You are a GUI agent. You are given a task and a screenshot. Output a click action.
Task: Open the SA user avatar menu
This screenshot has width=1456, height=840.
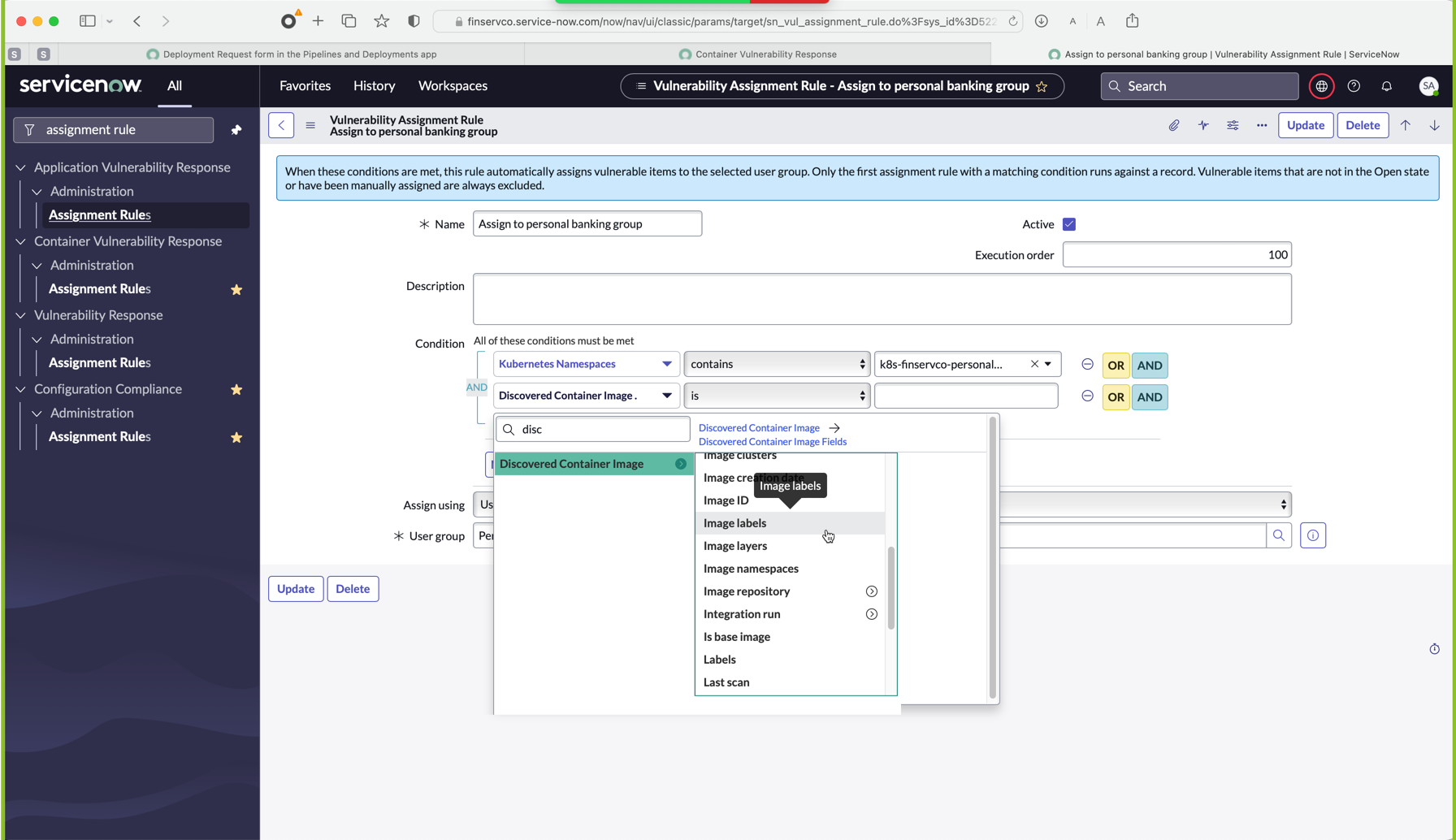pos(1428,86)
